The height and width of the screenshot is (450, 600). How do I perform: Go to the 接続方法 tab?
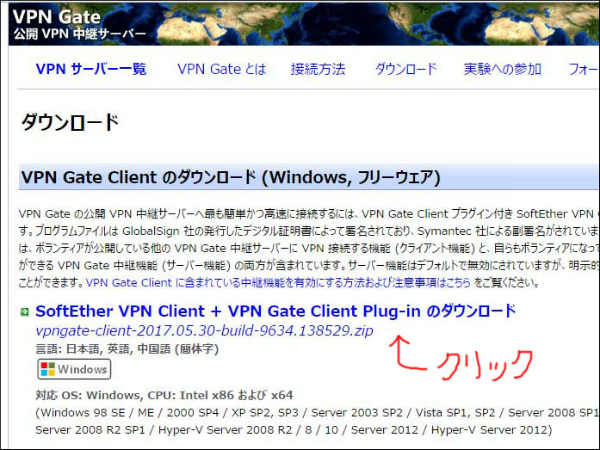[318, 69]
